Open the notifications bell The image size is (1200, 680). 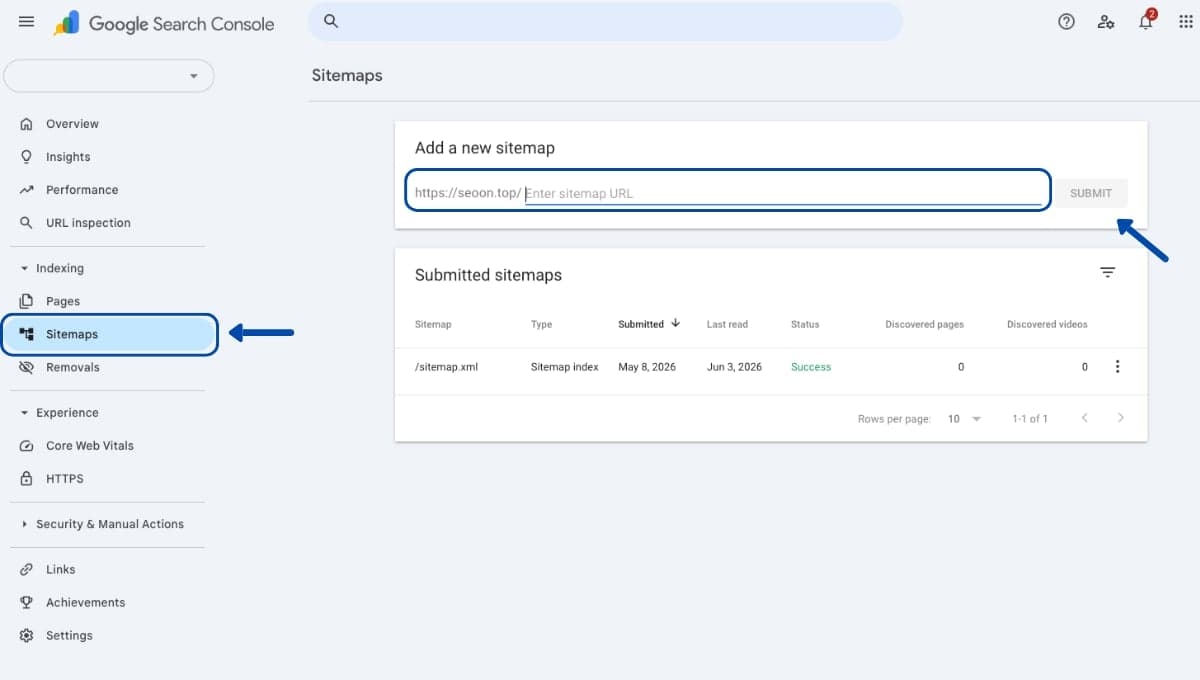coord(1146,21)
